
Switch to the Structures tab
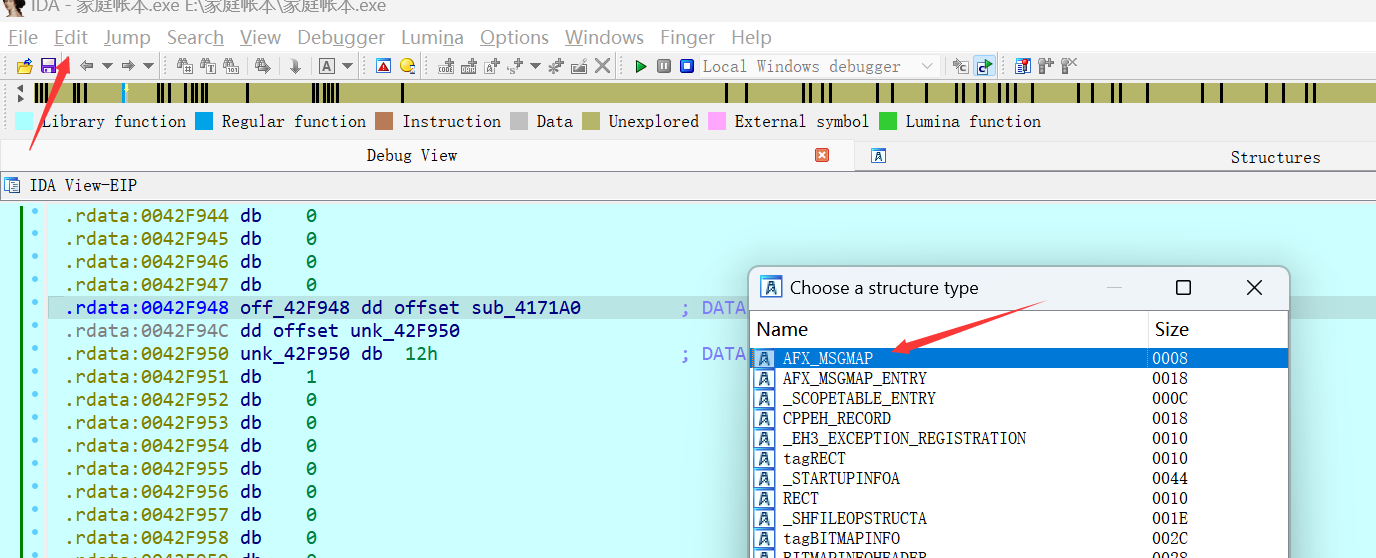pos(1275,157)
